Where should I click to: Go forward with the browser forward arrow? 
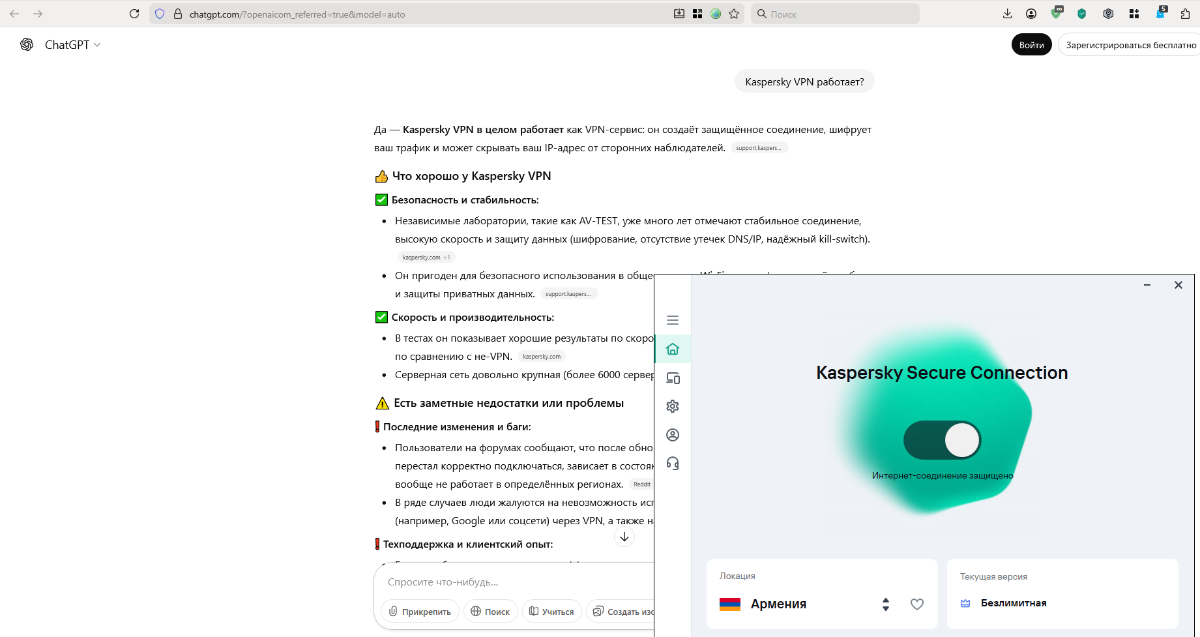click(38, 14)
